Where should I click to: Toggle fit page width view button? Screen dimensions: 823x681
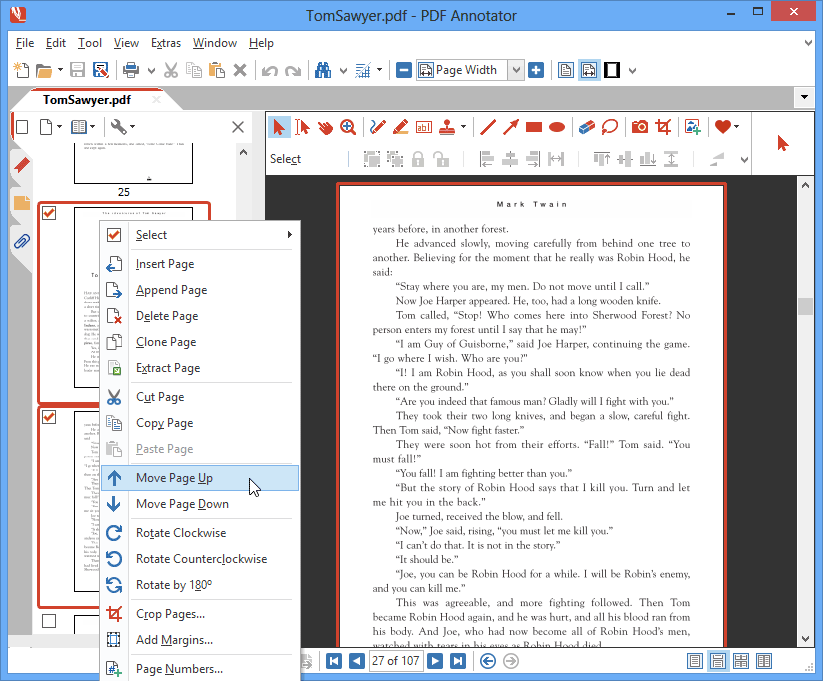[589, 70]
